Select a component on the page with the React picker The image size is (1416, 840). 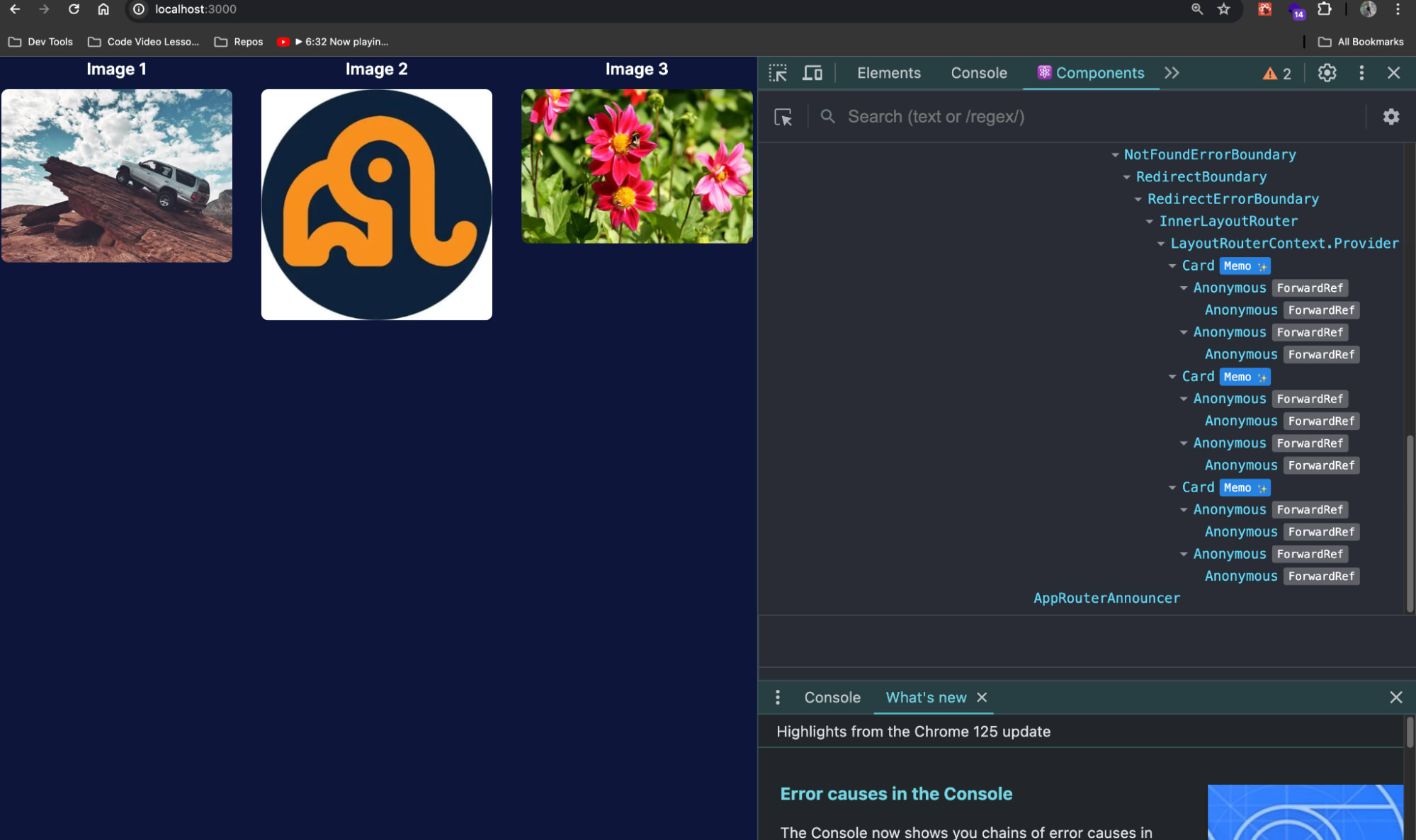tap(783, 117)
